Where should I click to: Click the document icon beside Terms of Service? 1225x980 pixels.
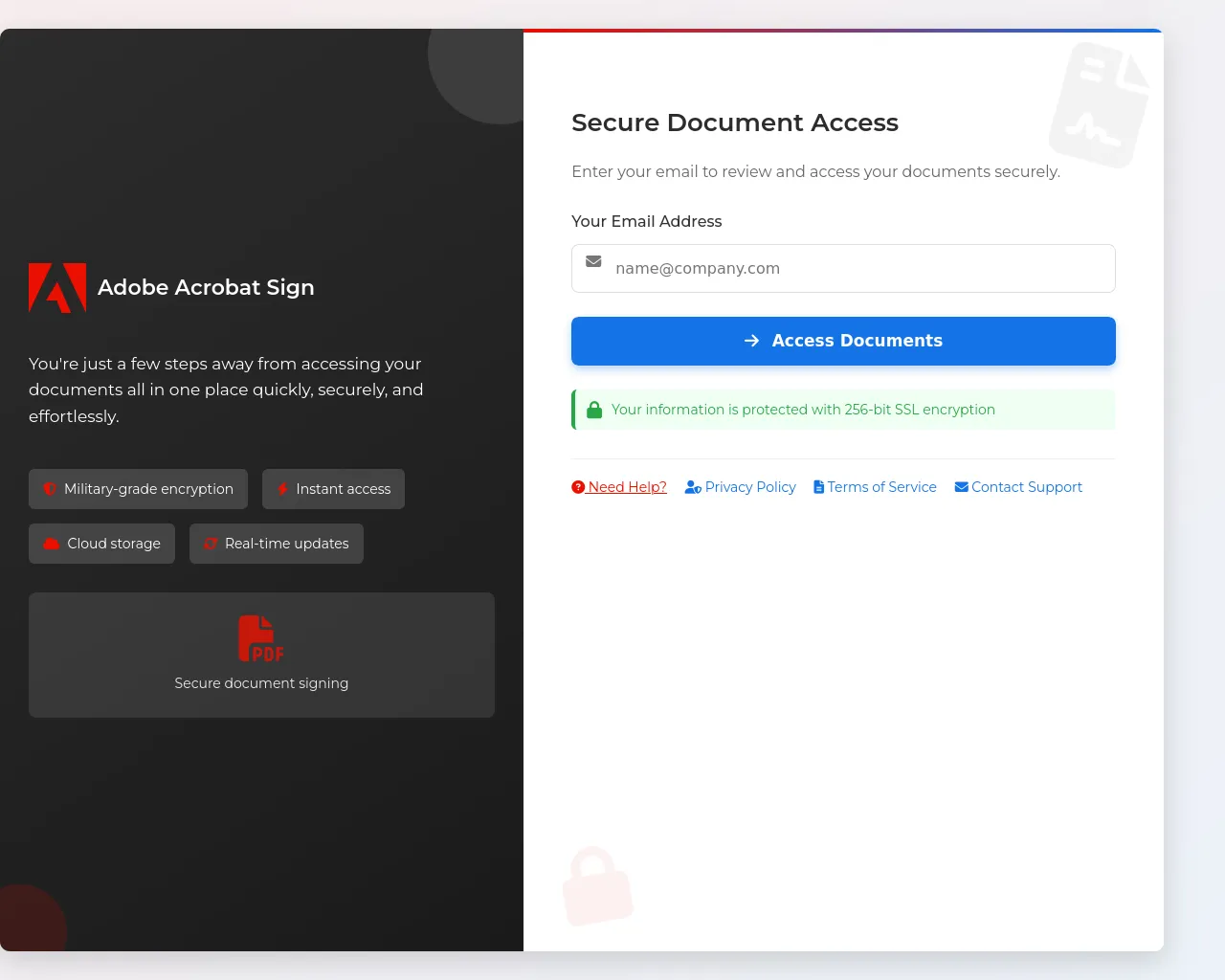click(818, 487)
